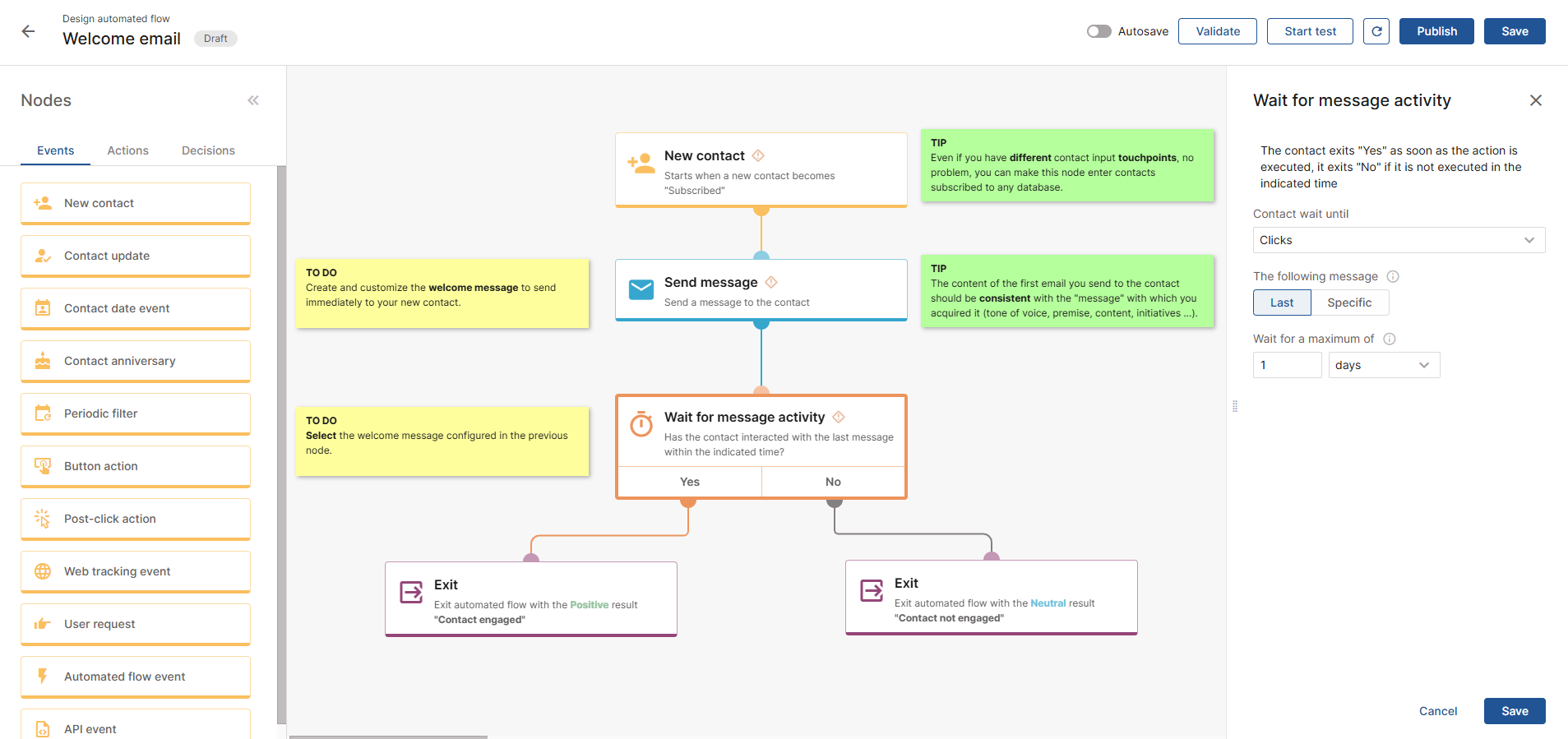
Task: Open the days time unit dropdown
Action: [x=1383, y=365]
